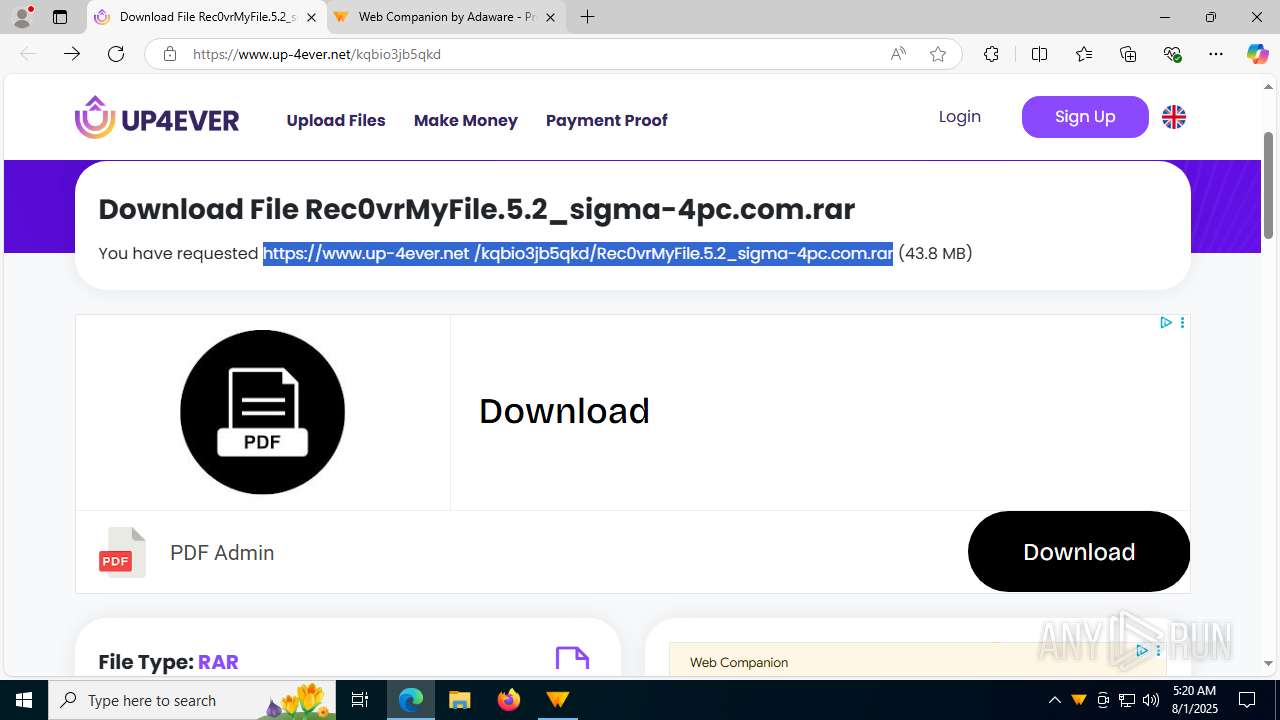Open Read aloud in address bar
The image size is (1280, 720).
tap(898, 54)
